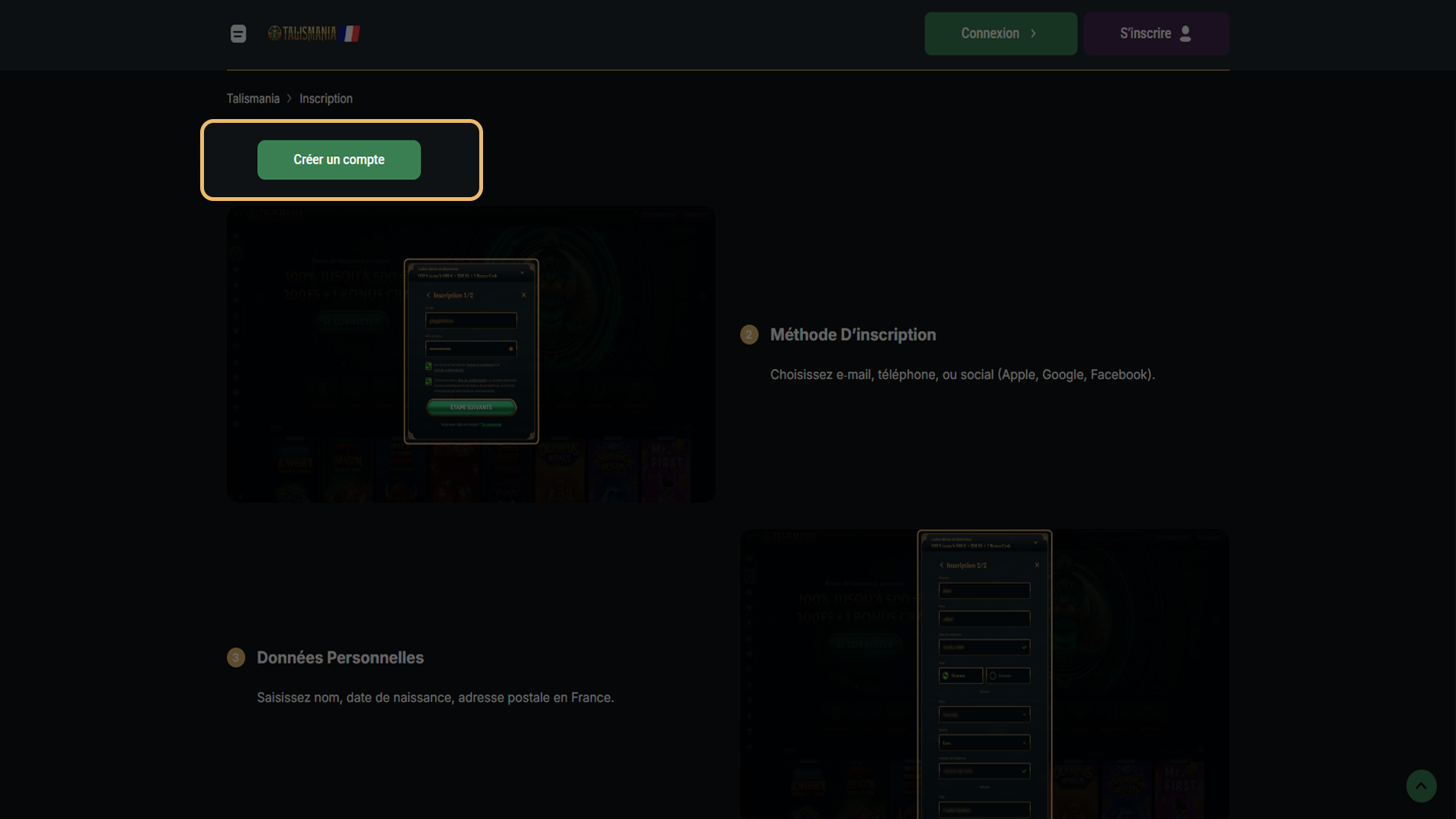Image resolution: width=1456 pixels, height=819 pixels.
Task: Open the Pays country dropdown
Action: click(x=984, y=714)
